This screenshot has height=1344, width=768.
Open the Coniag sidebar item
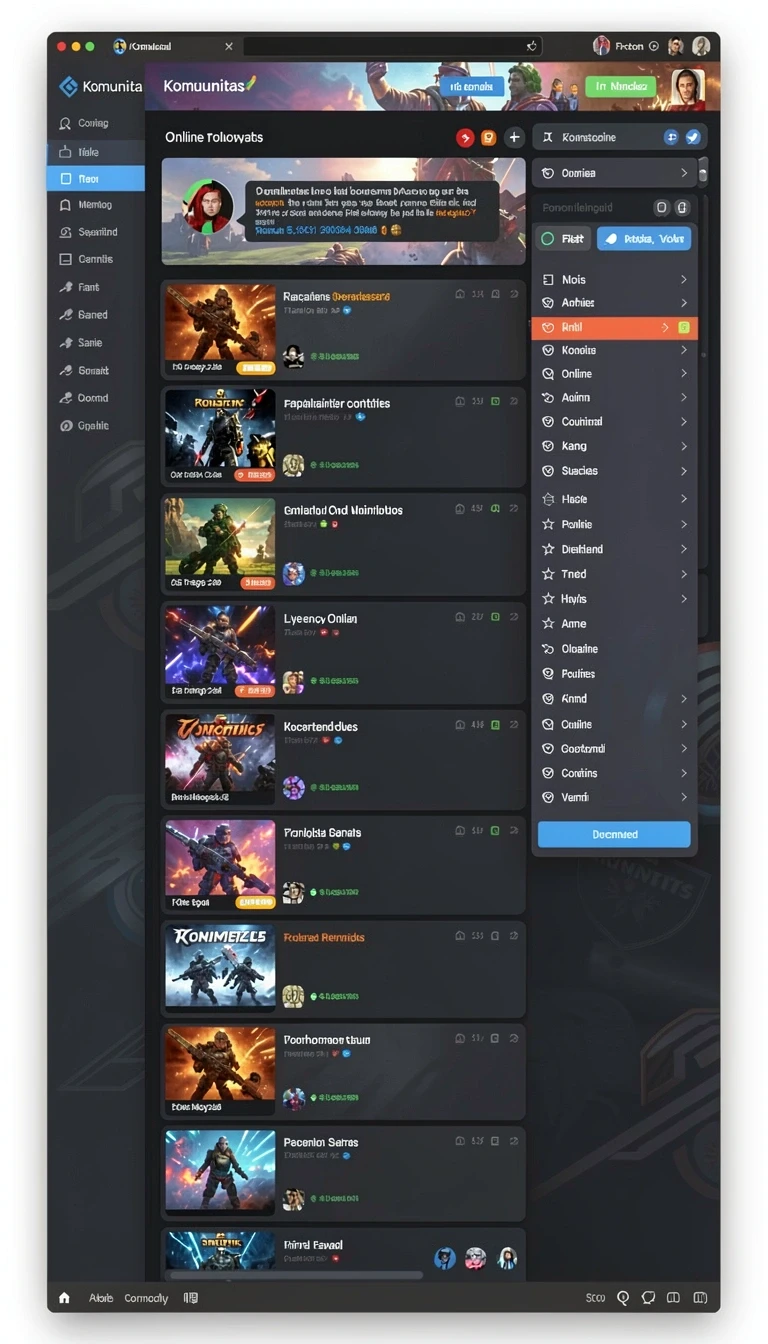pos(95,124)
